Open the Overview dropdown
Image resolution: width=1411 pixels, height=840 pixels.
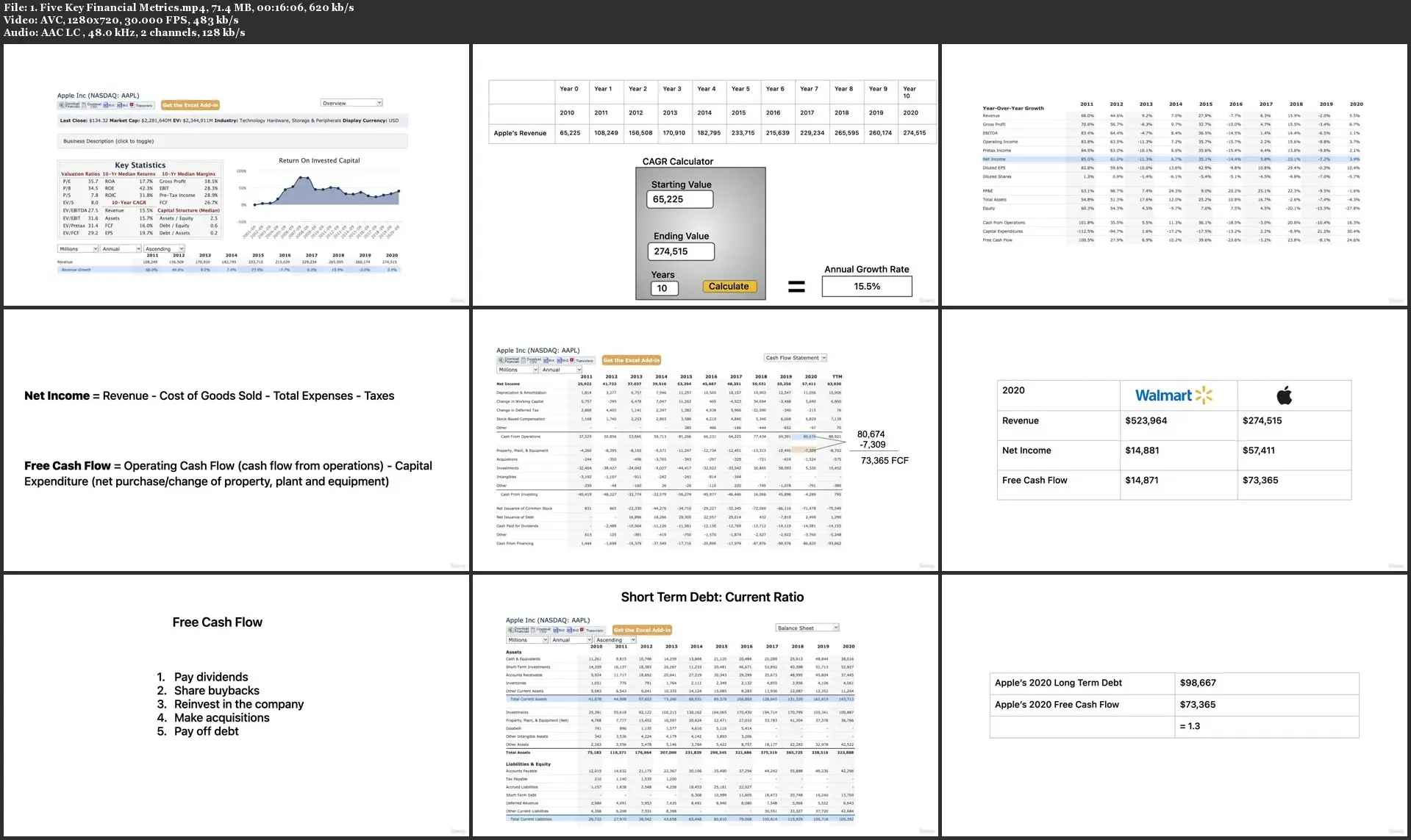(x=351, y=103)
